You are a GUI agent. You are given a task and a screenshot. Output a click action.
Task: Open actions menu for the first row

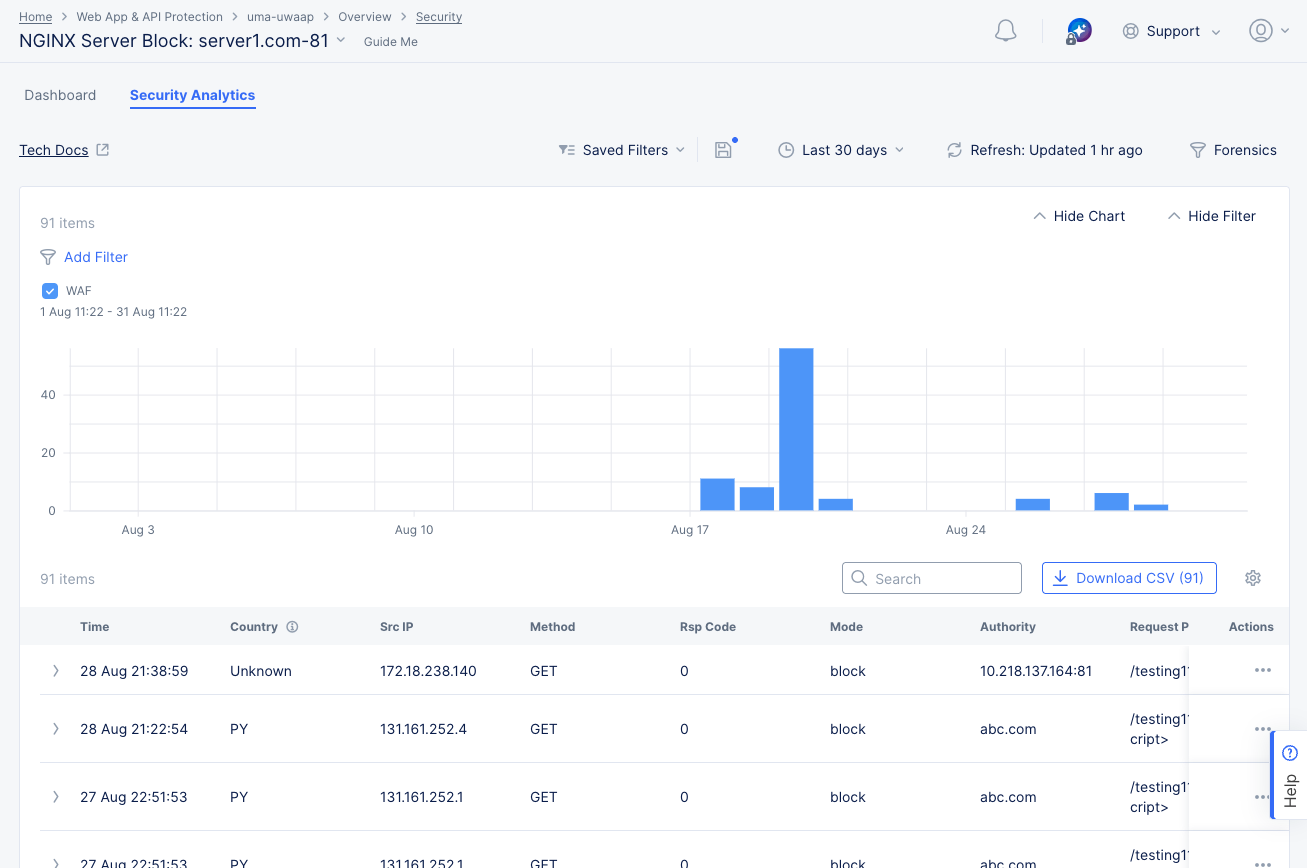(x=1262, y=671)
